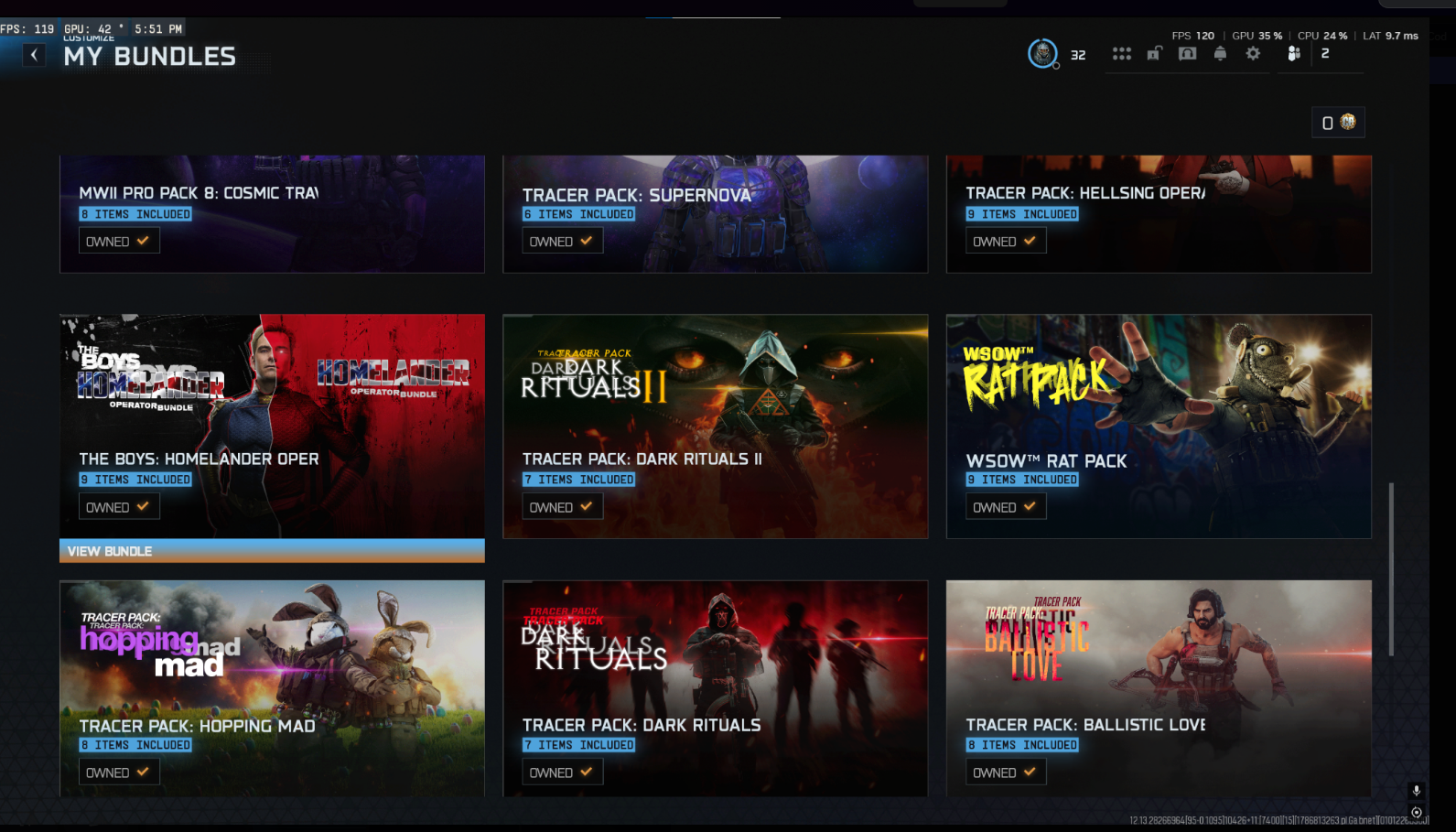Open the grid menu icon in the top bar
This screenshot has height=832, width=1456.
[1121, 54]
